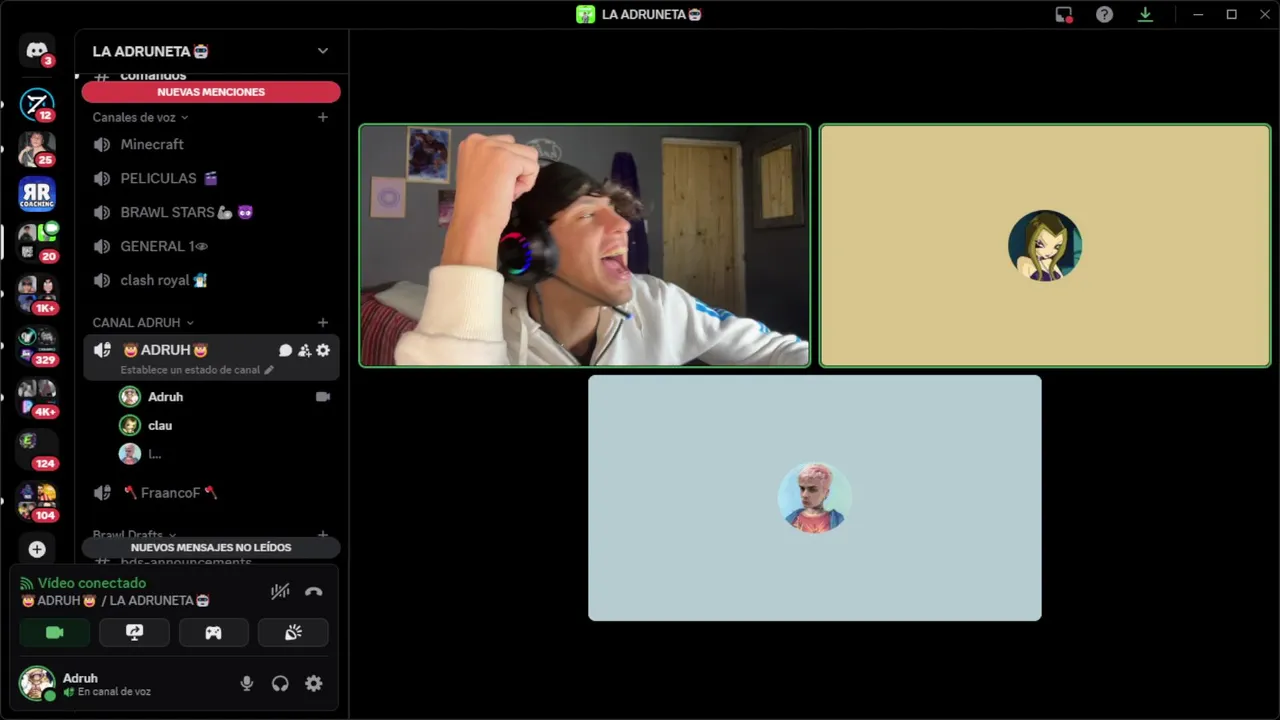Click NUEVOS MENSAJES NO LEÍDOS banner
Screen dimensions: 1280x720
tap(211, 547)
